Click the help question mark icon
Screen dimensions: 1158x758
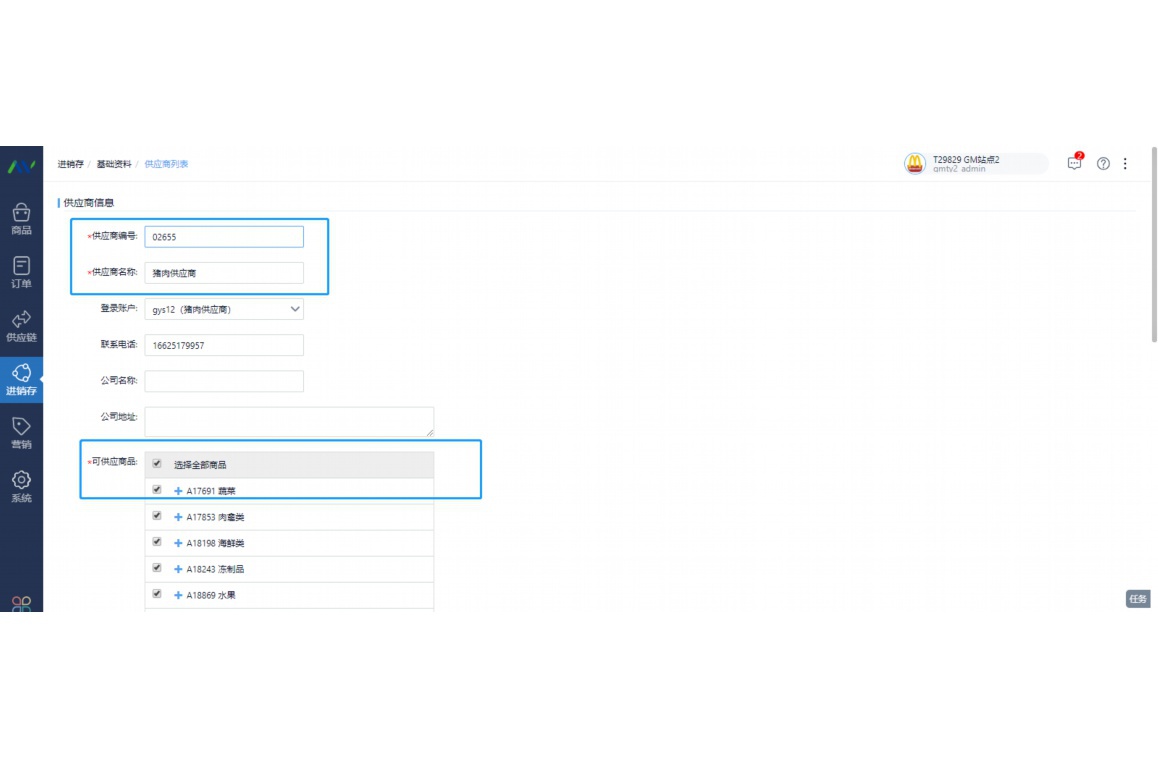click(1103, 164)
